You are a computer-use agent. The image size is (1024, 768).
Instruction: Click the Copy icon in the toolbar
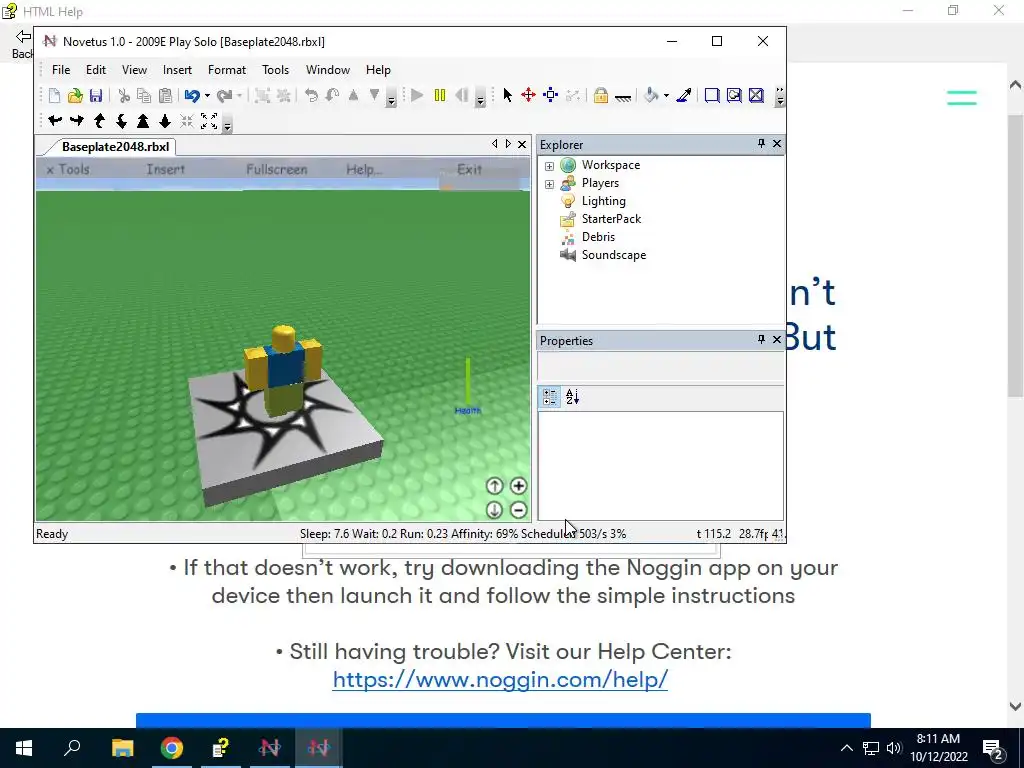tap(144, 96)
